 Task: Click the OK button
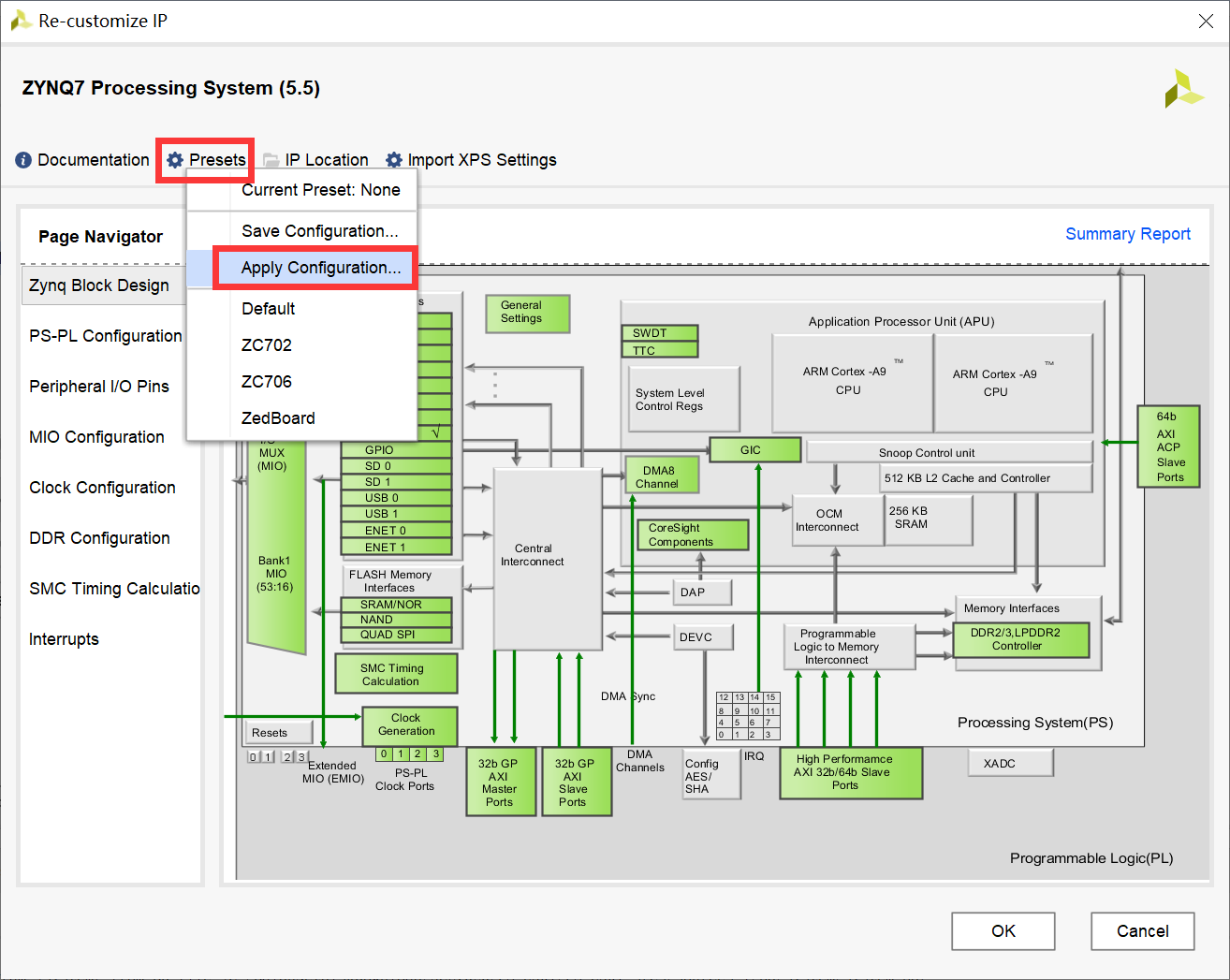1003,931
